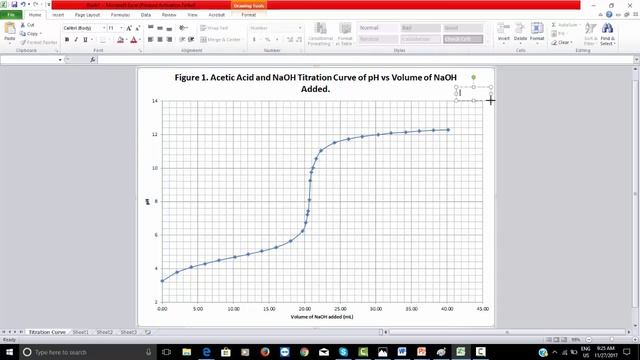Select the Volume of NaOH added axis title
This screenshot has height=360, width=640.
click(322, 317)
